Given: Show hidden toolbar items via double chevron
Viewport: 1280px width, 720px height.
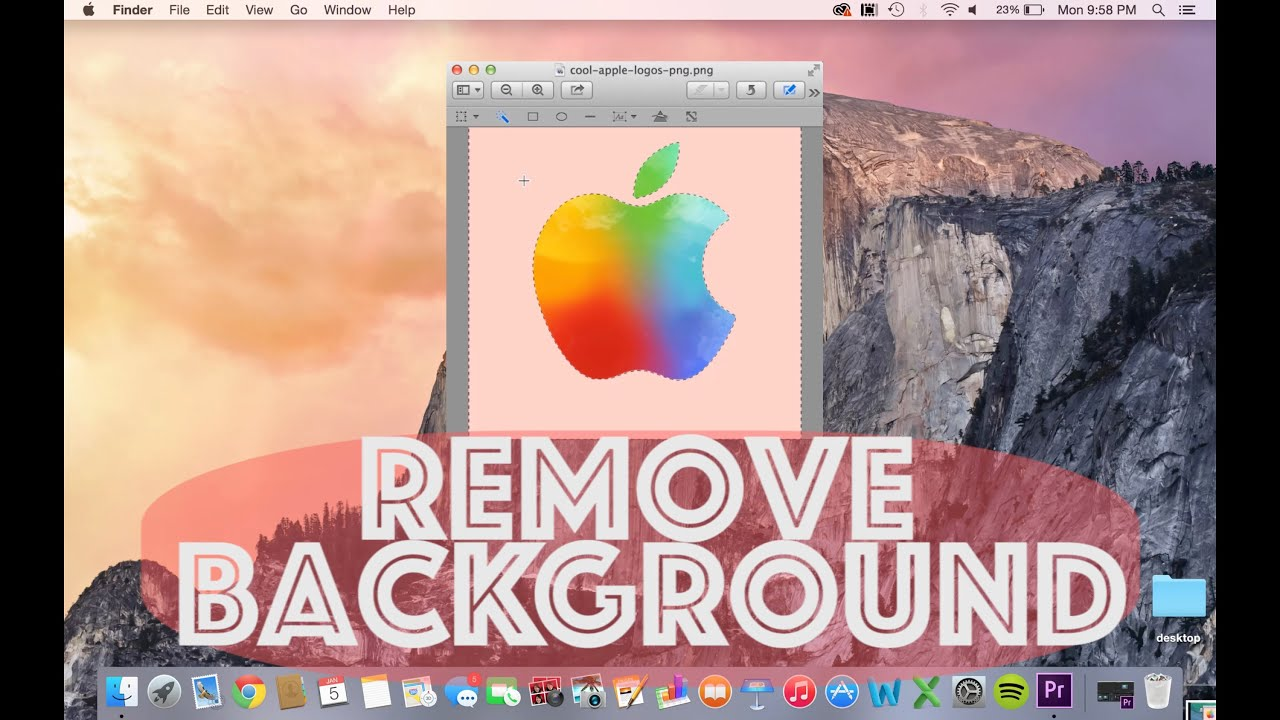Looking at the screenshot, I should coord(814,92).
